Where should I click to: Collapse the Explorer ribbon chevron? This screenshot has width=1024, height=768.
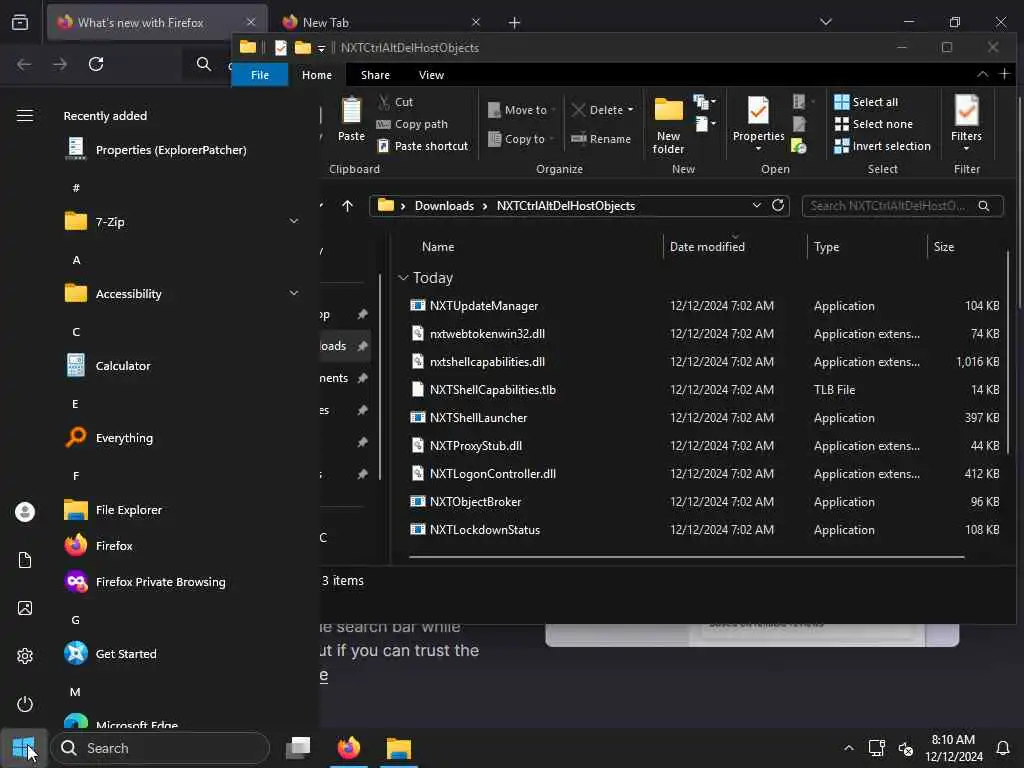click(982, 74)
